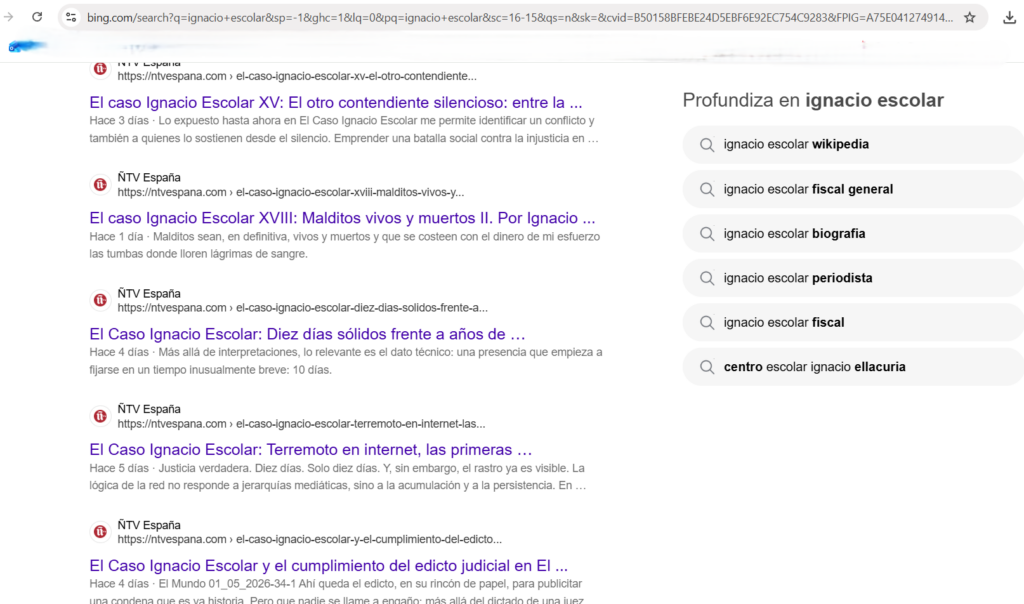This screenshot has width=1024, height=604.
Task: Click the snippet text 'El Mundo 01_05_2026-34-1 Ahí queda el edicto'
Action: (268, 584)
